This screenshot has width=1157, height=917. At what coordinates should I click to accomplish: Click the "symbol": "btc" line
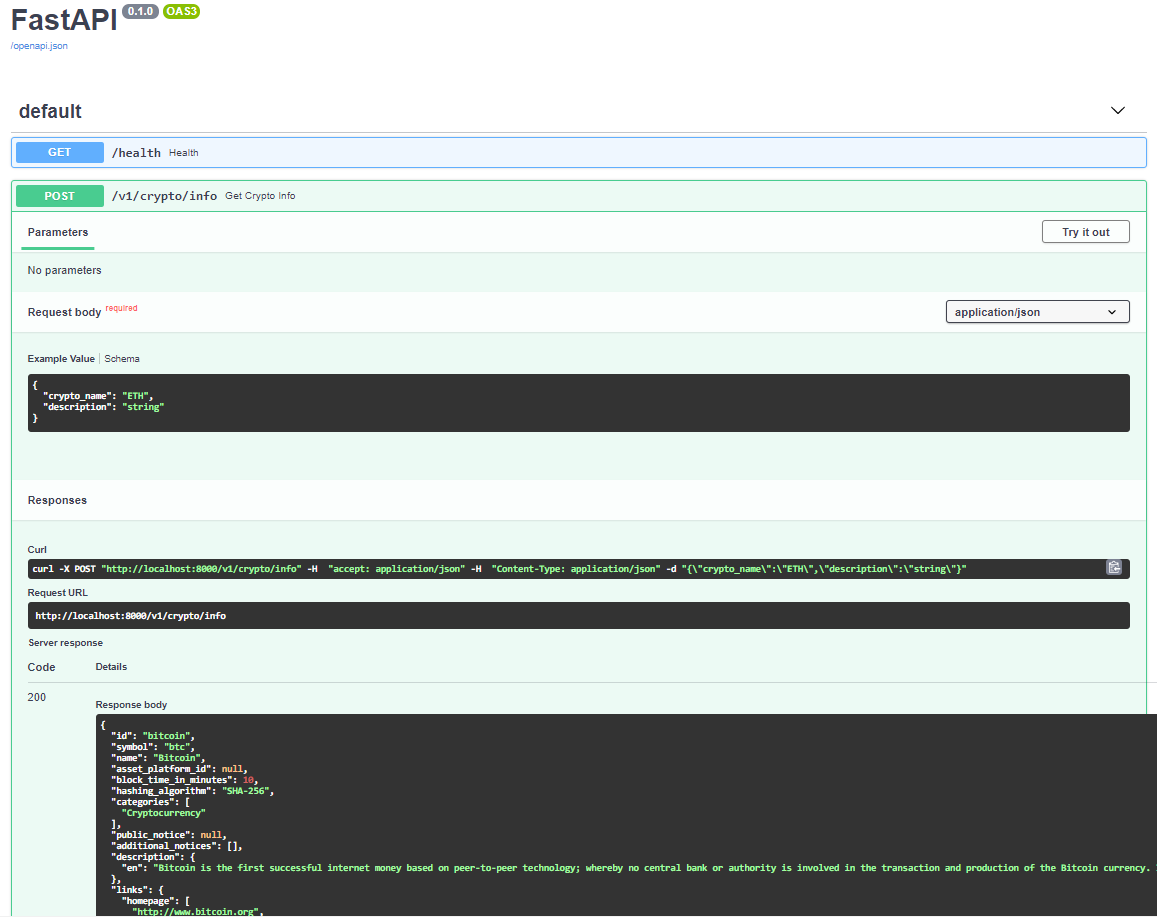pyautogui.click(x=153, y=747)
